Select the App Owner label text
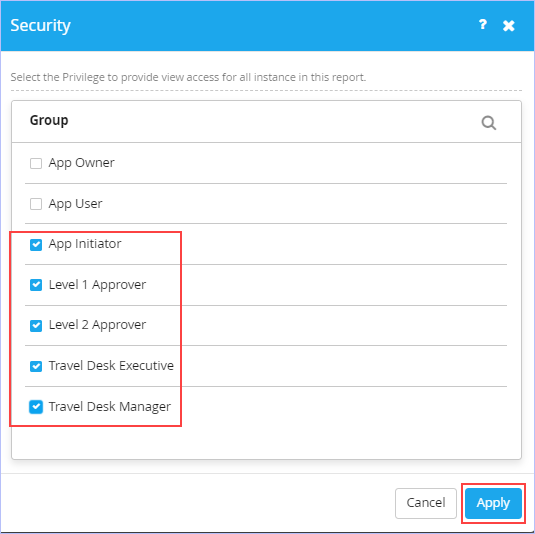The image size is (535, 534). [x=81, y=163]
